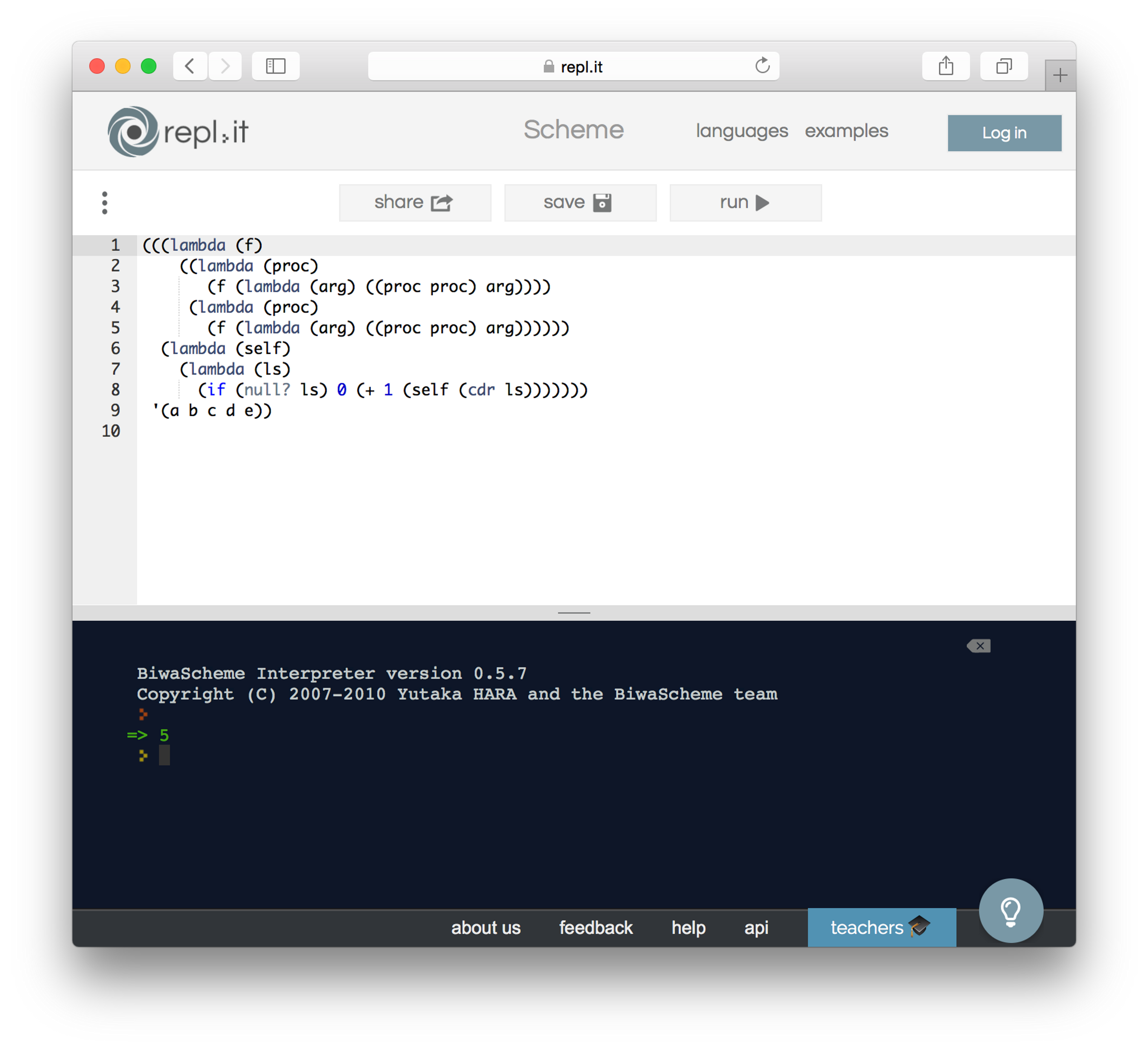Image resolution: width=1148 pixels, height=1050 pixels.
Task: Open a new tab with plus button
Action: pos(1060,75)
